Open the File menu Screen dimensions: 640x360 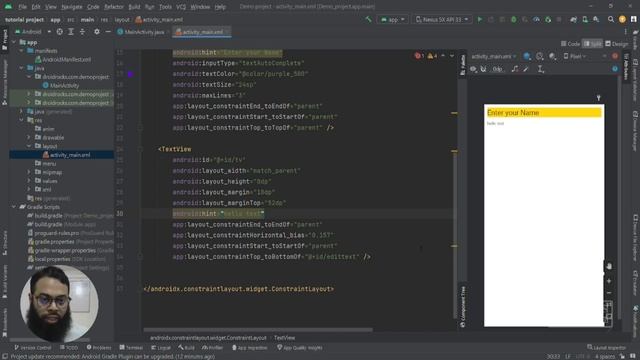(x=22, y=7)
